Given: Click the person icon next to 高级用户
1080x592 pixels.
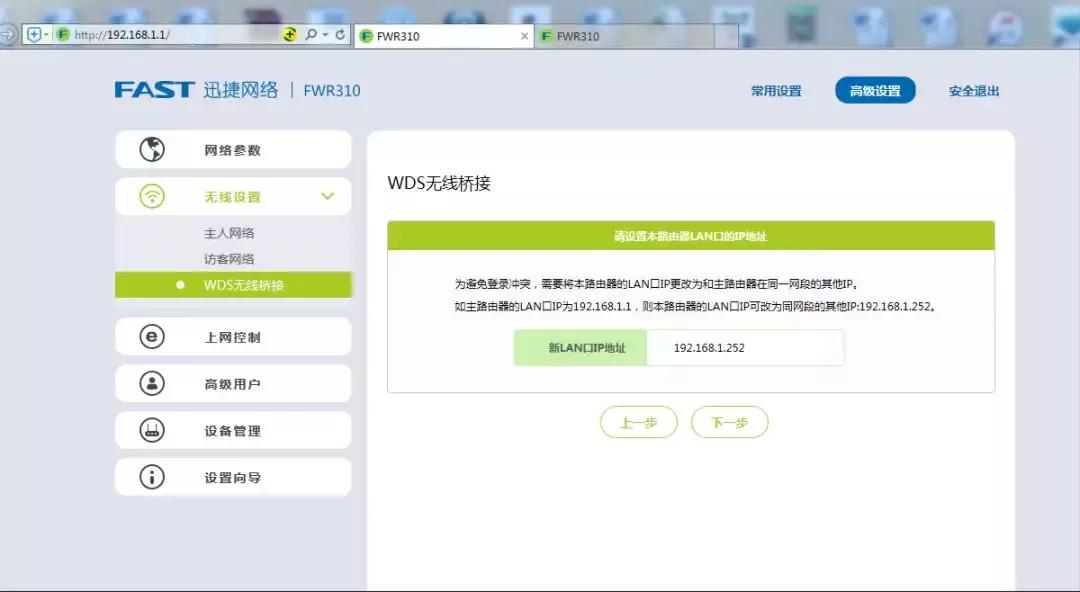Looking at the screenshot, I should coord(152,383).
